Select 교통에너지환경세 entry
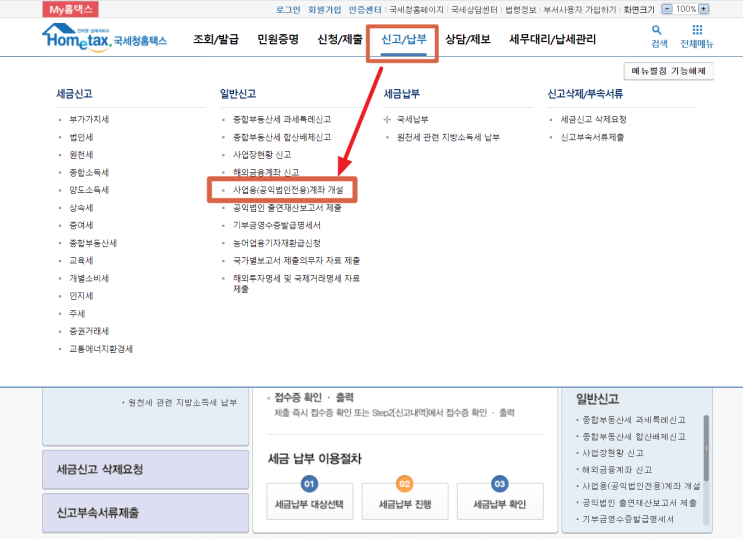The width and height of the screenshot is (743, 539). pos(101,349)
